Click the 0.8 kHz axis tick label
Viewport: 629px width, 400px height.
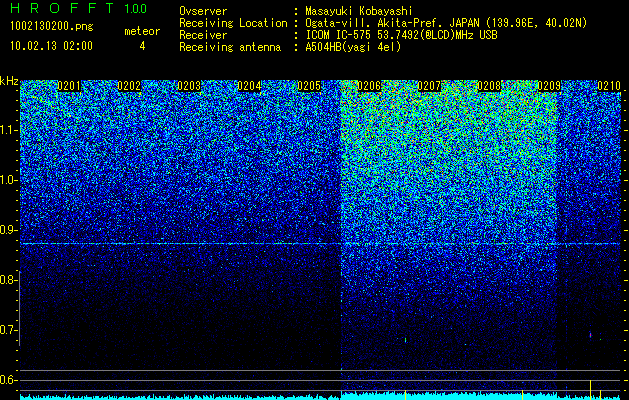tap(8, 280)
